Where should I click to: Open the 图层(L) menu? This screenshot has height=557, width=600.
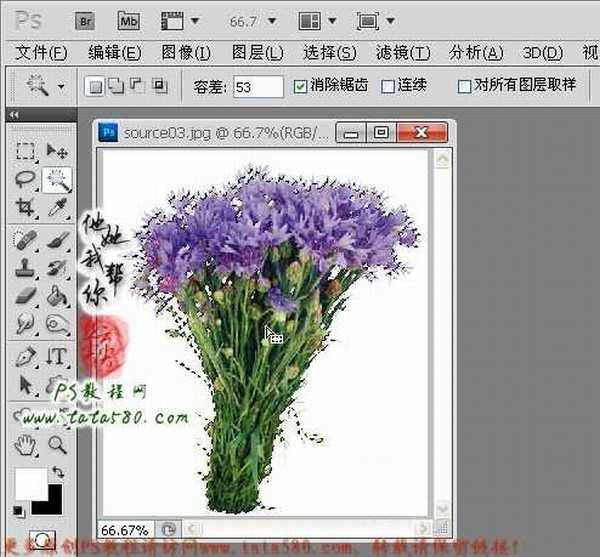[258, 53]
